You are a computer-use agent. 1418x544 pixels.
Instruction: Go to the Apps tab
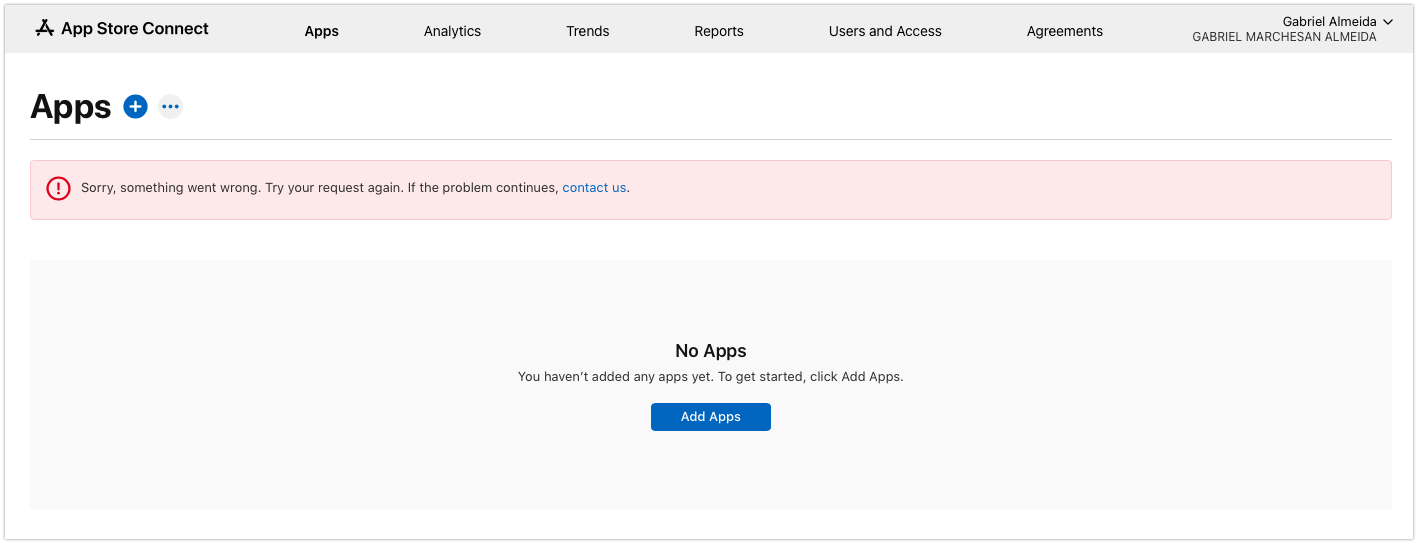pyautogui.click(x=321, y=31)
